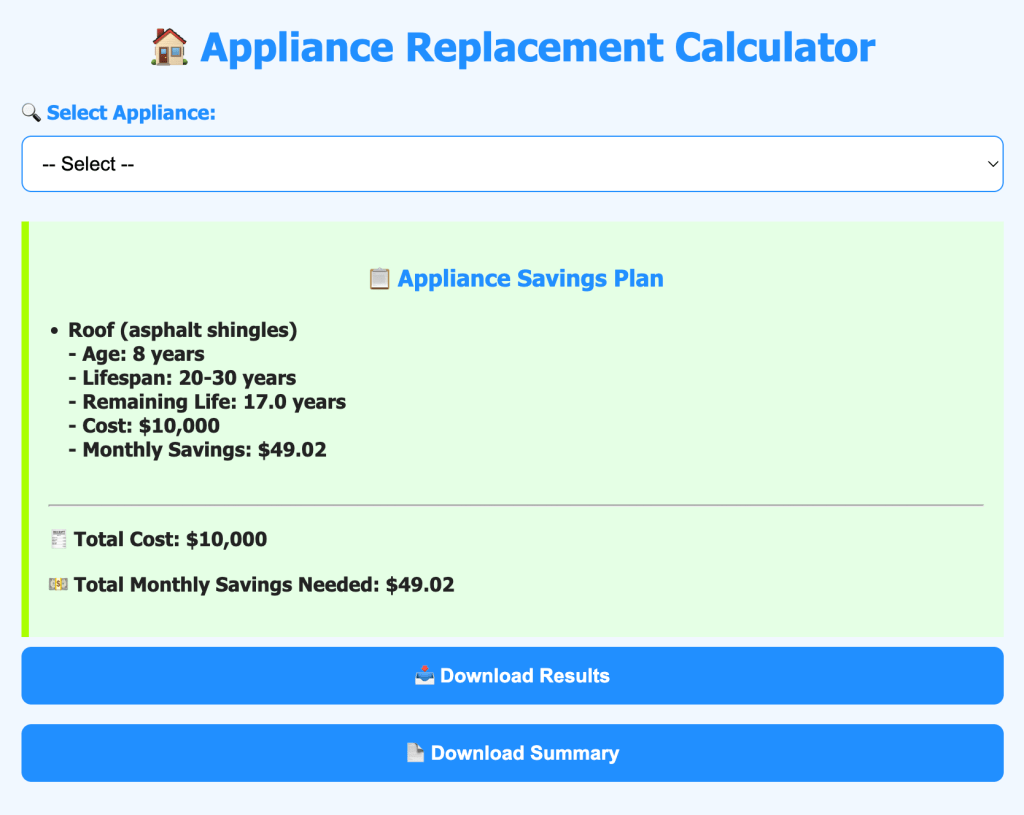This screenshot has width=1024, height=815.
Task: Click the money icon beside Total Monthly Savings
Action: click(58, 584)
